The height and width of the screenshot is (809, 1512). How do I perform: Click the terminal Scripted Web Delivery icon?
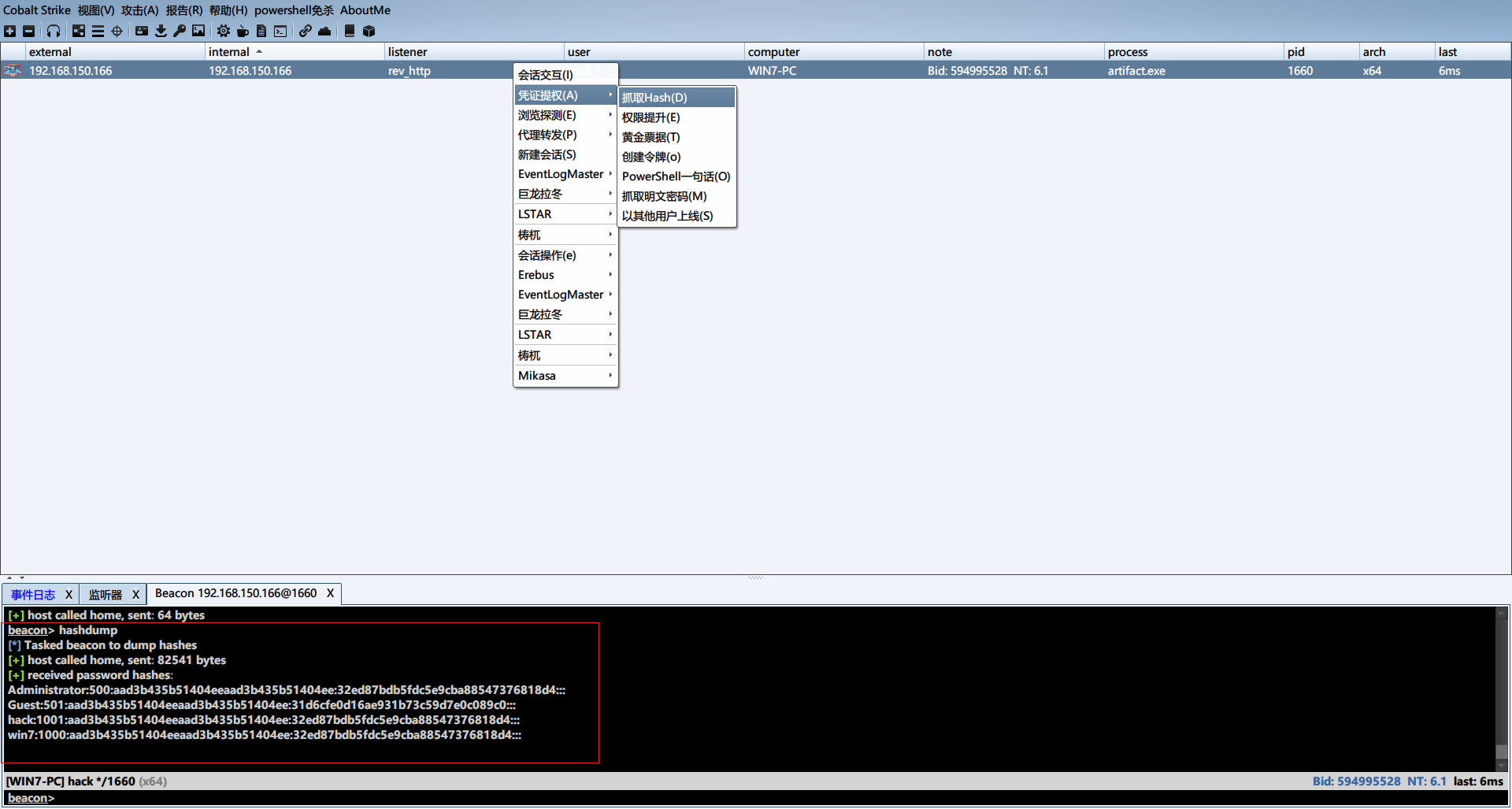[280, 31]
